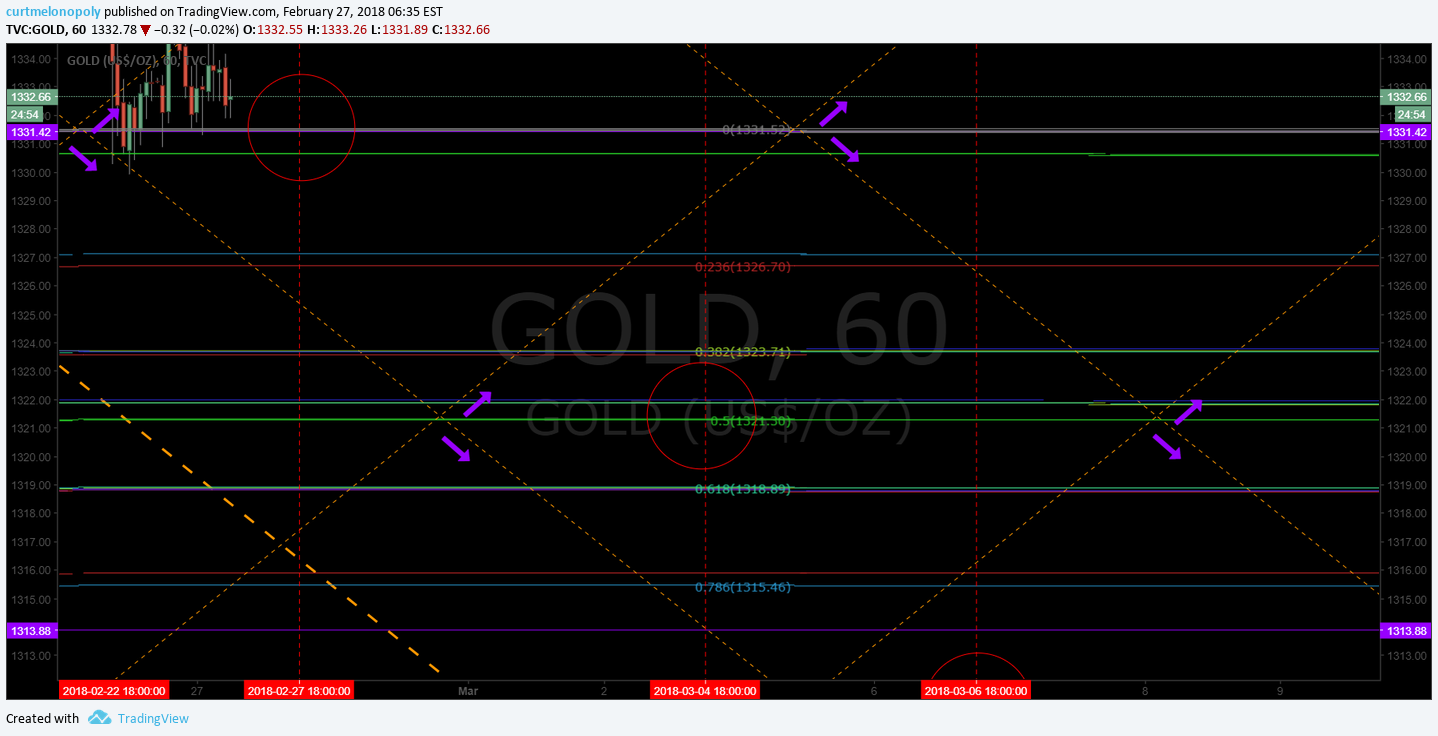Screen dimensions: 1438x736
Task: Click the purple 1313.88 price tag on right axis
Action: click(x=1405, y=631)
